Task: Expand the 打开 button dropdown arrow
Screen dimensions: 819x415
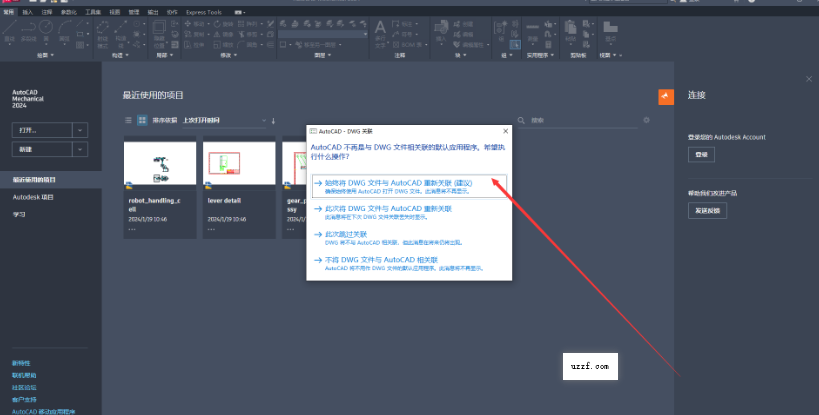Action: tap(80, 130)
